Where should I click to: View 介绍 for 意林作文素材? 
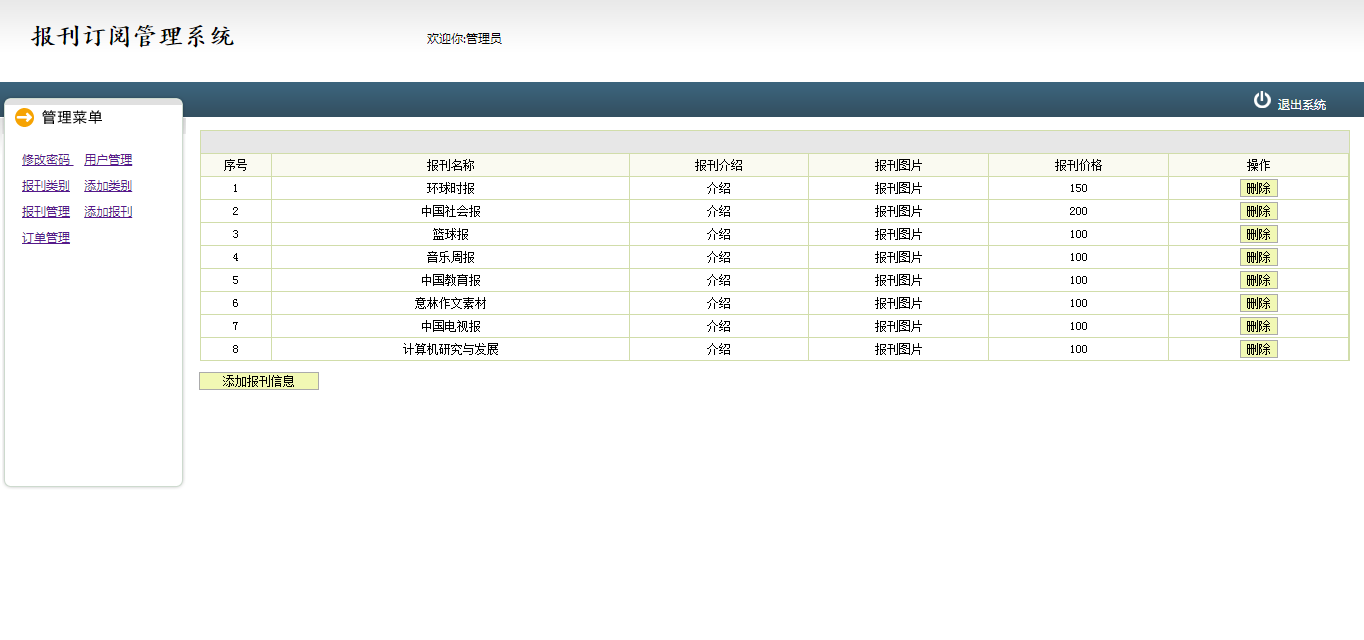719,303
